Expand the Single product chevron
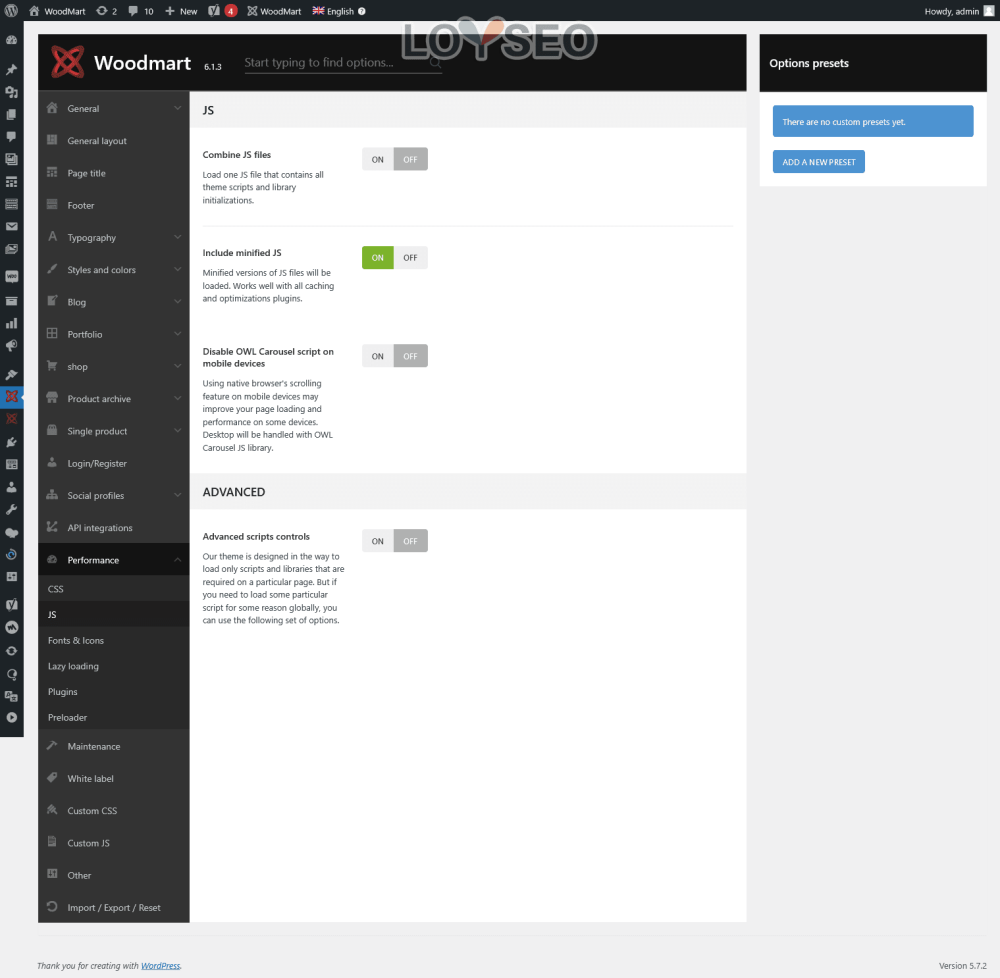 pos(177,431)
